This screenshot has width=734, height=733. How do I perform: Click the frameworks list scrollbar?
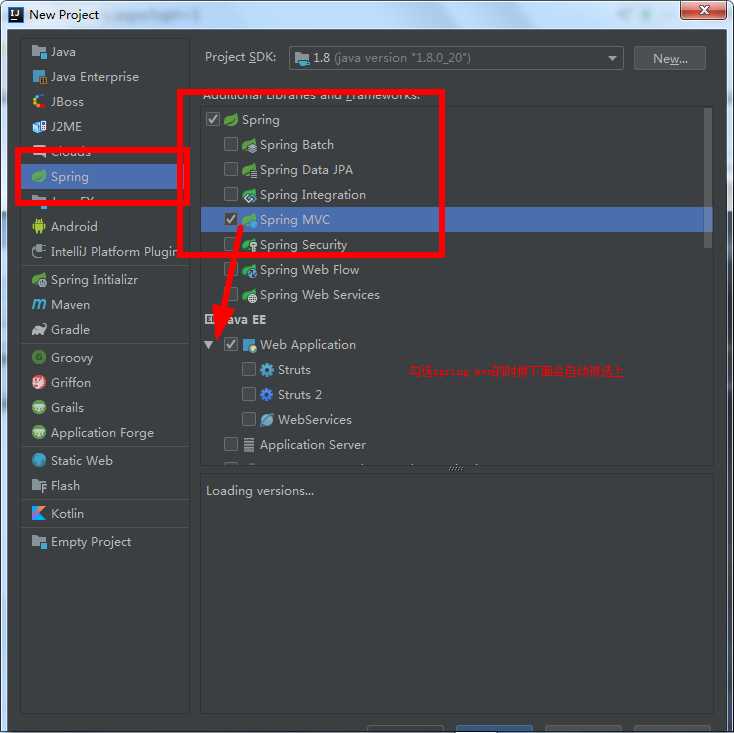(708, 178)
